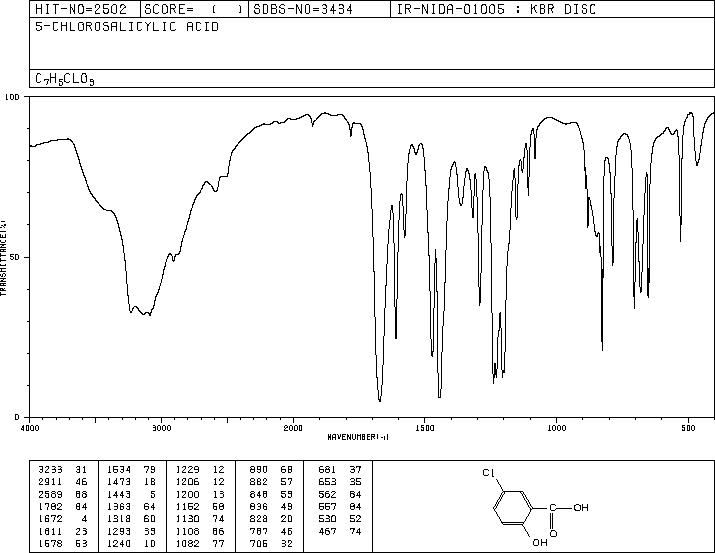Click the 1000 tick label on x-axis
The width and height of the screenshot is (715, 553).
[556, 428]
